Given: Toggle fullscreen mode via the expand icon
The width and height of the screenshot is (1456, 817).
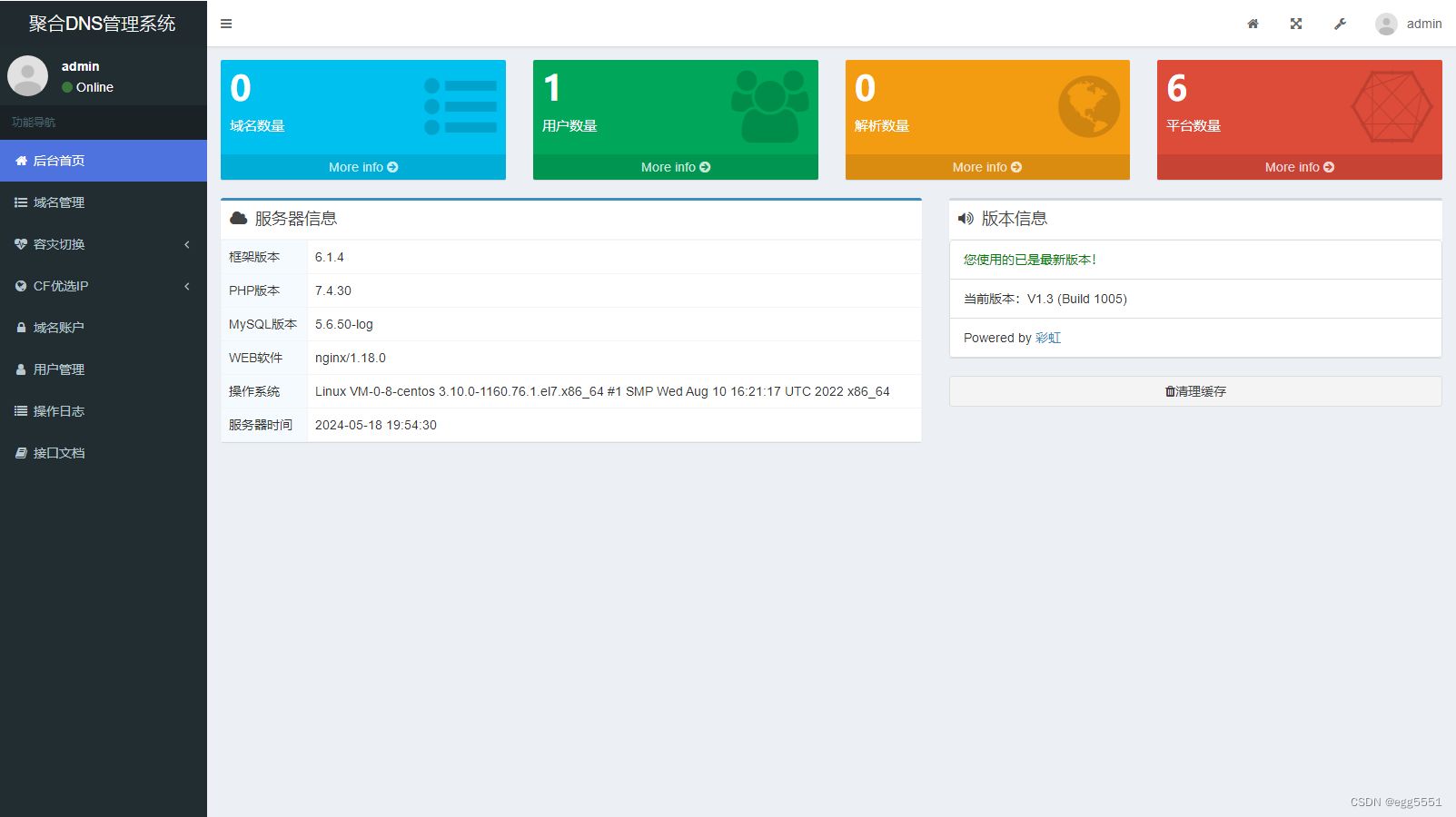Looking at the screenshot, I should (1295, 24).
